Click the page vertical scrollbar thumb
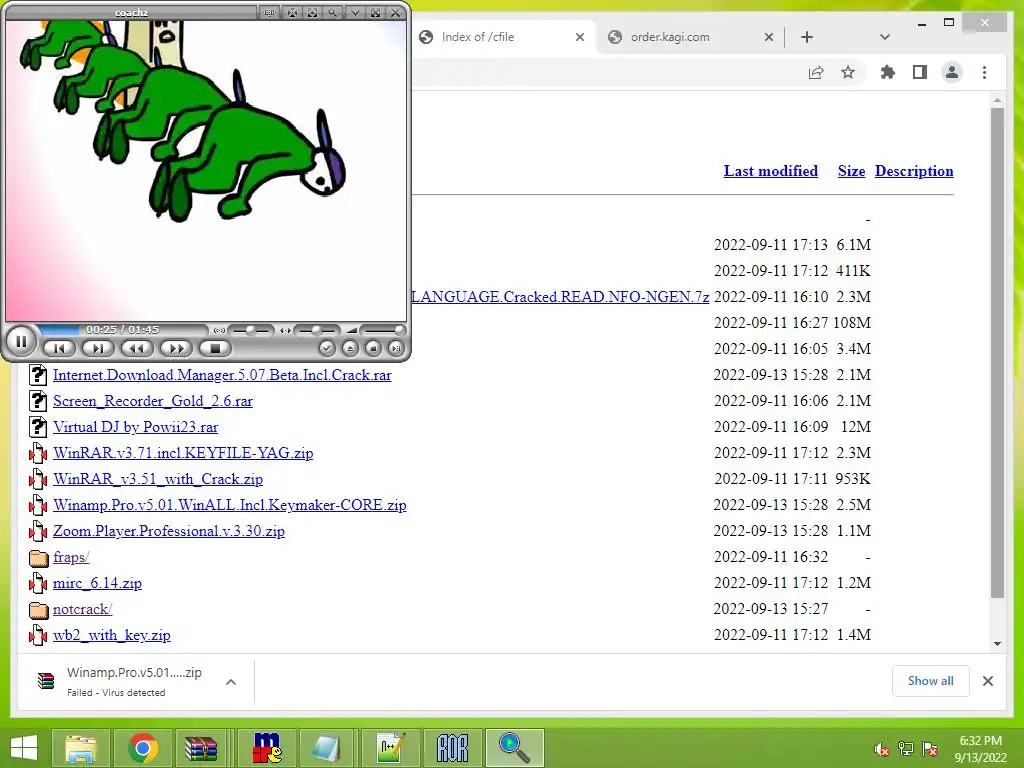The height and width of the screenshot is (768, 1024). click(997, 353)
